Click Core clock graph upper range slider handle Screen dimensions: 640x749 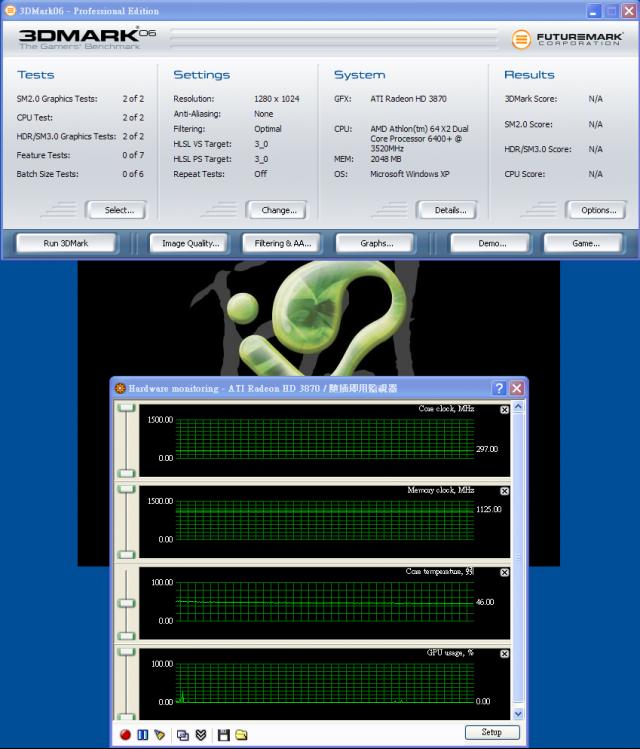(127, 407)
